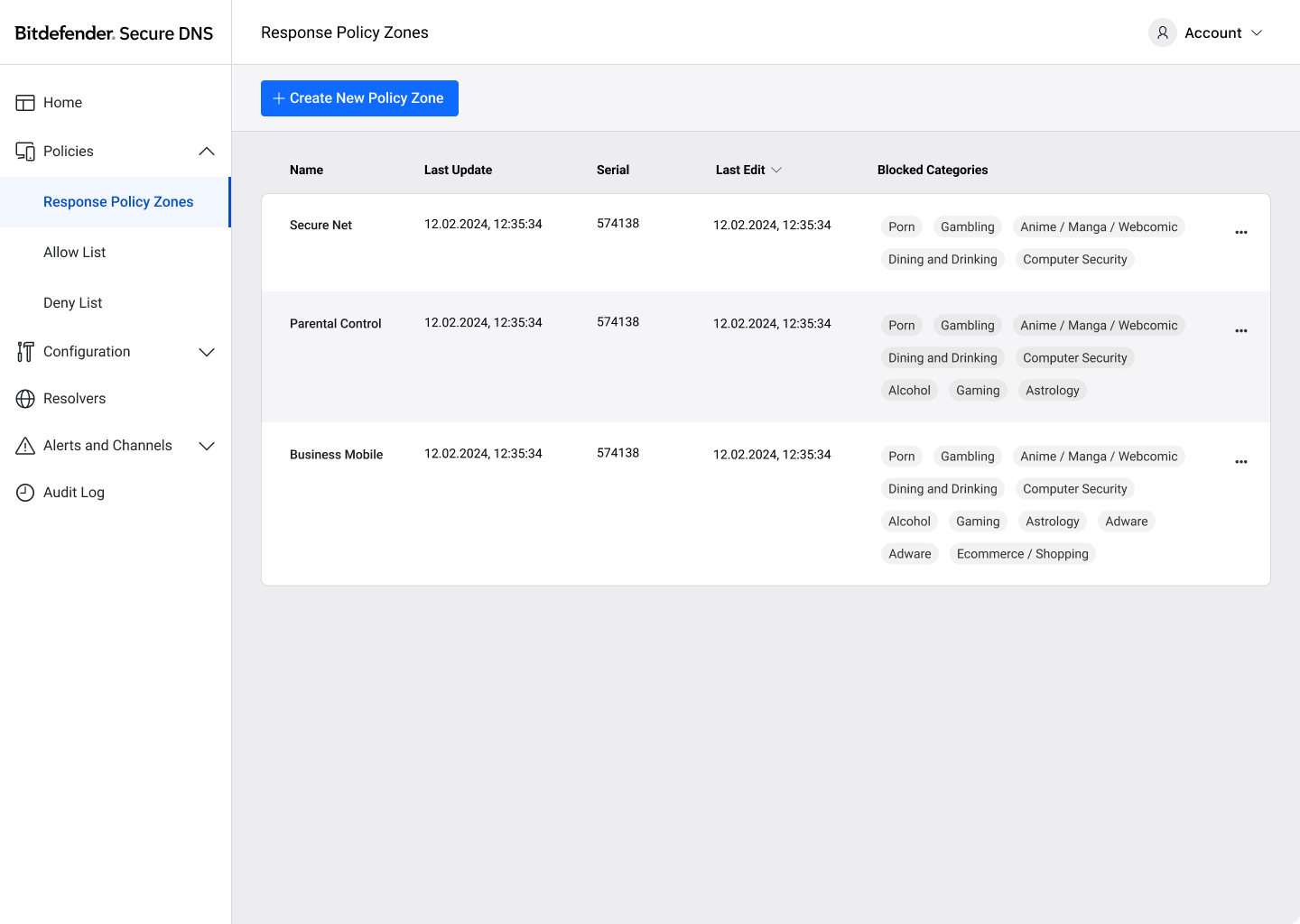This screenshot has height=924, width=1300.
Task: Navigate to Resolvers
Action: click(x=116, y=399)
